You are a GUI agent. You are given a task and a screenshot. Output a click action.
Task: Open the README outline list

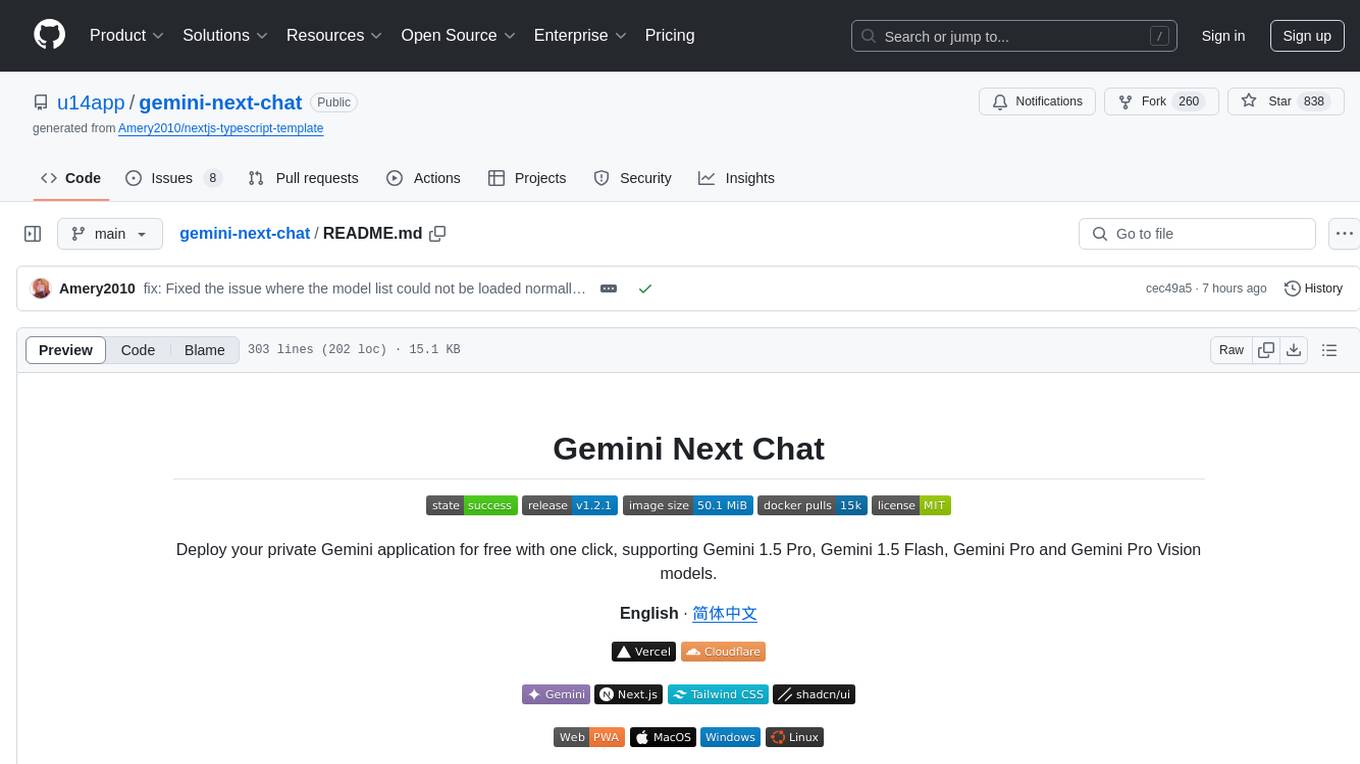coord(1329,350)
